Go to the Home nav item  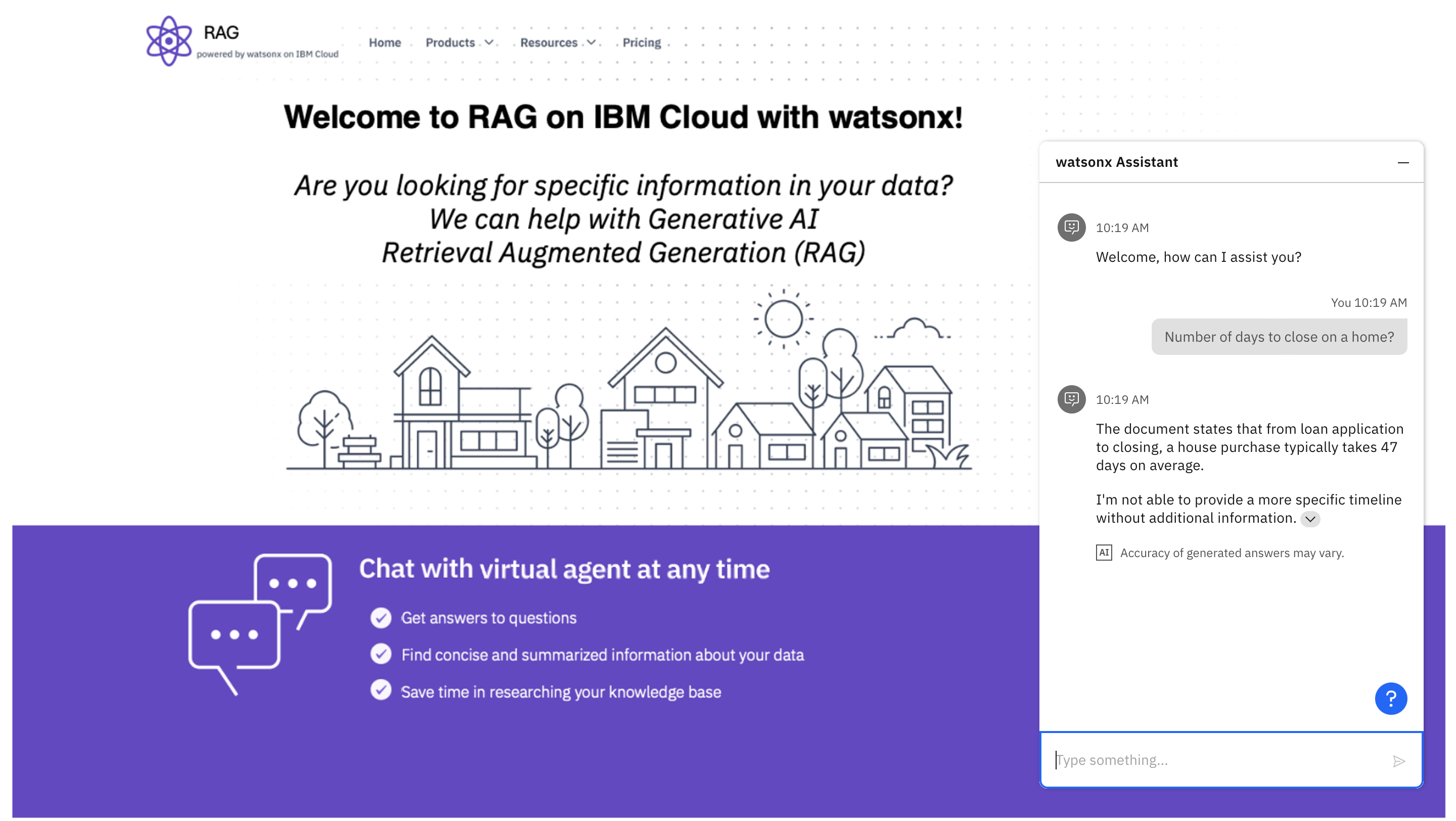(385, 43)
